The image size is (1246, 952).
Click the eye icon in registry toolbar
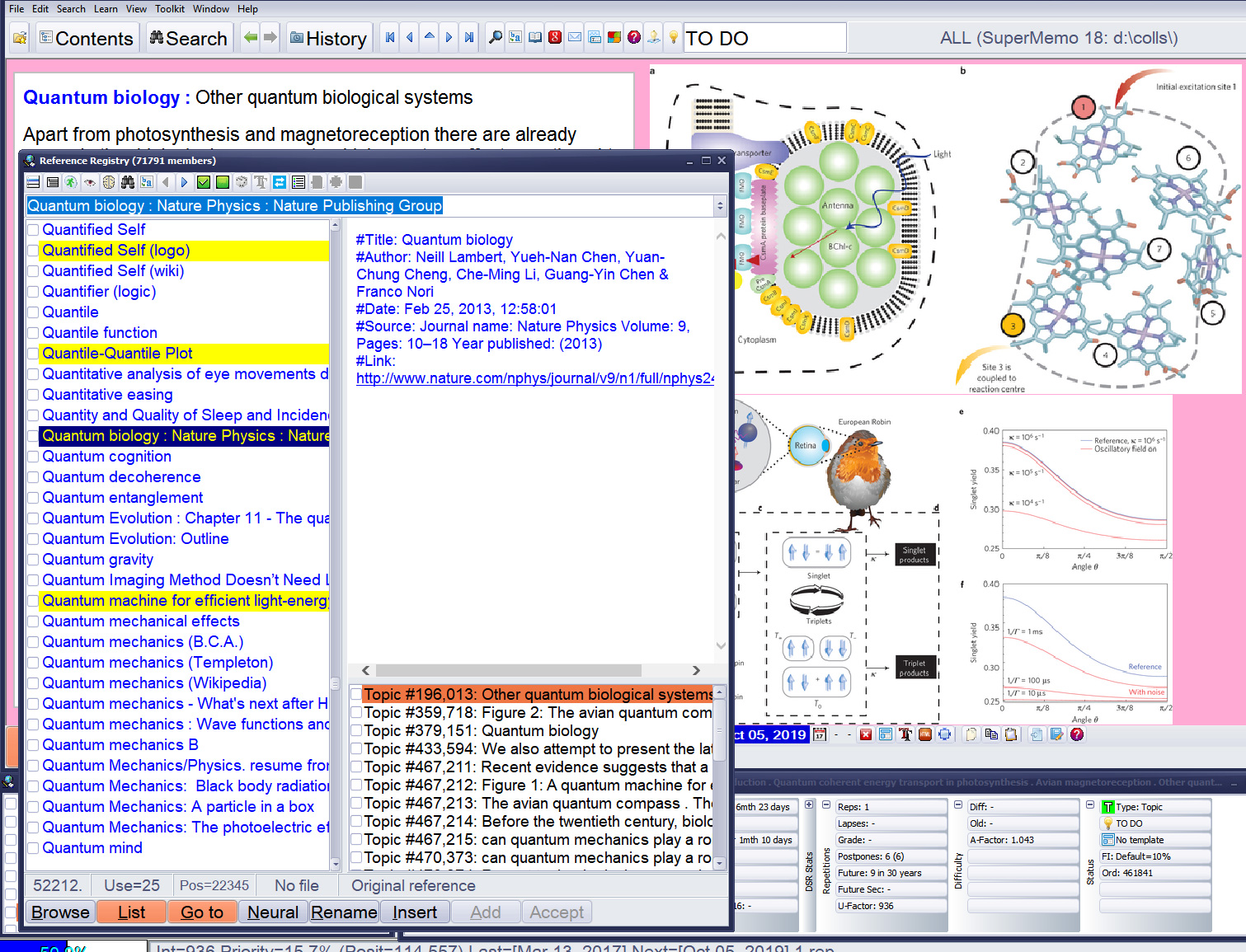coord(90,182)
